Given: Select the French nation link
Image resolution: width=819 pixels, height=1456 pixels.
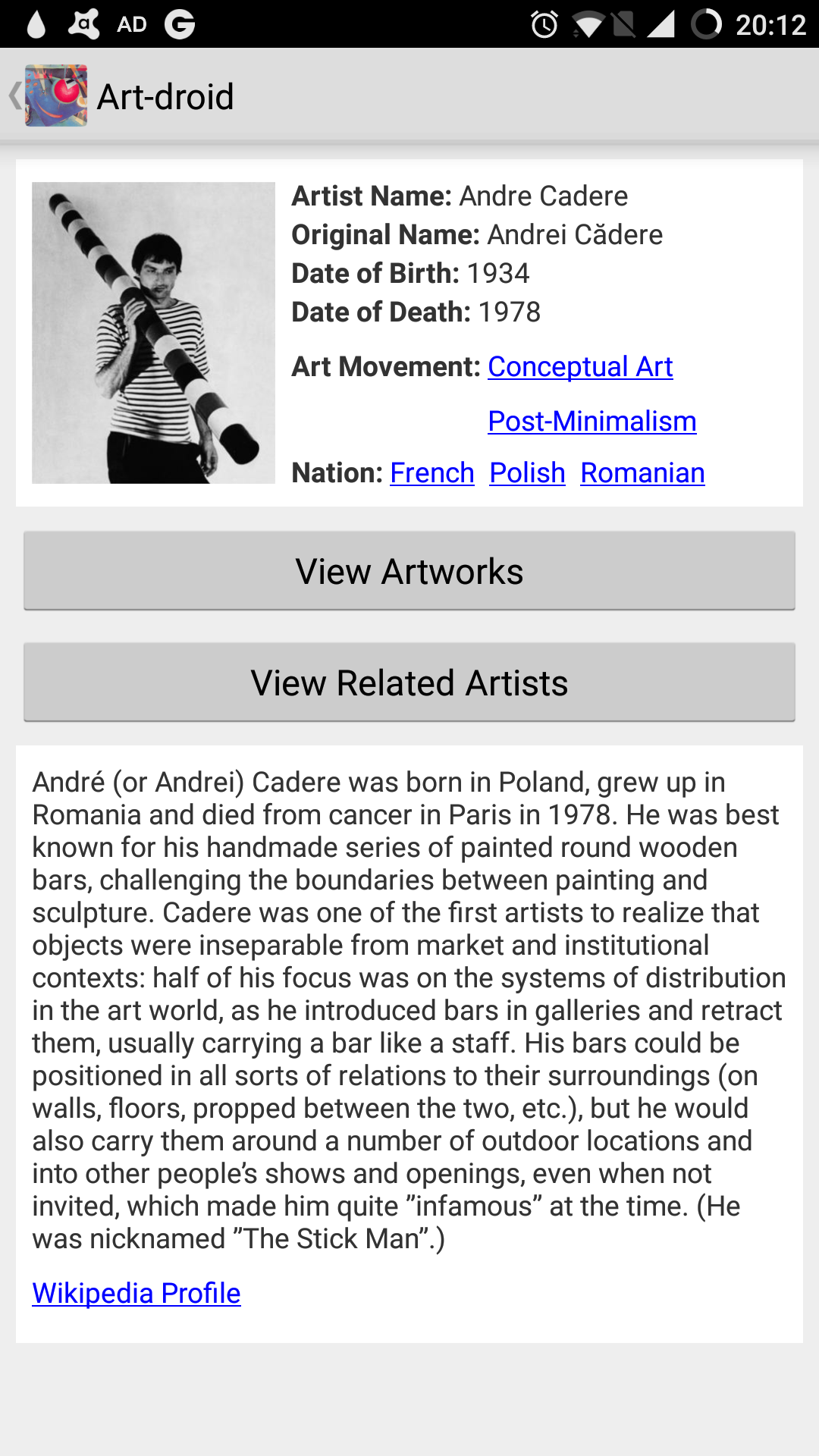Looking at the screenshot, I should [x=431, y=472].
